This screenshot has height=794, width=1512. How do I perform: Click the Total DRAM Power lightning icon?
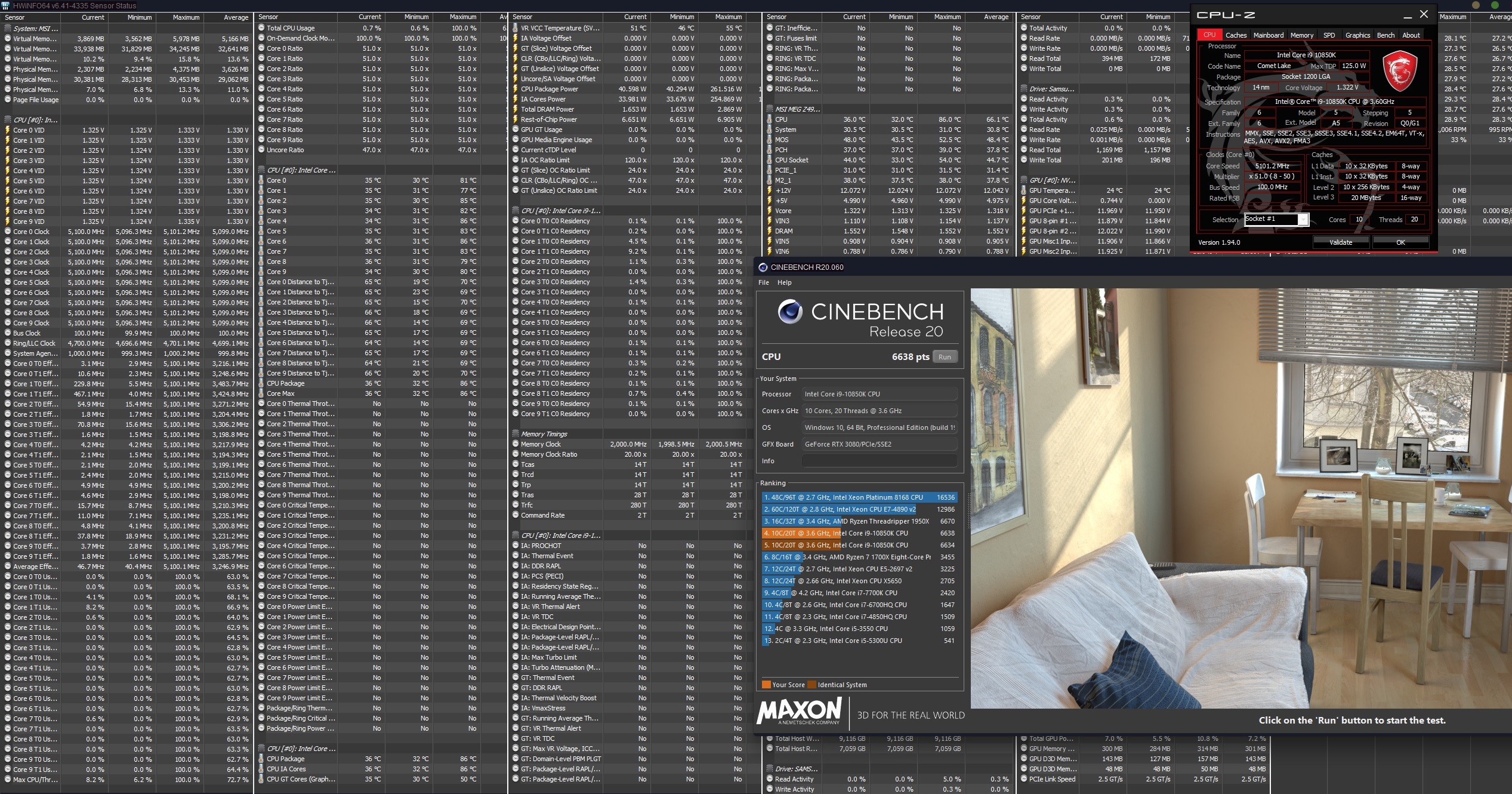pos(516,109)
